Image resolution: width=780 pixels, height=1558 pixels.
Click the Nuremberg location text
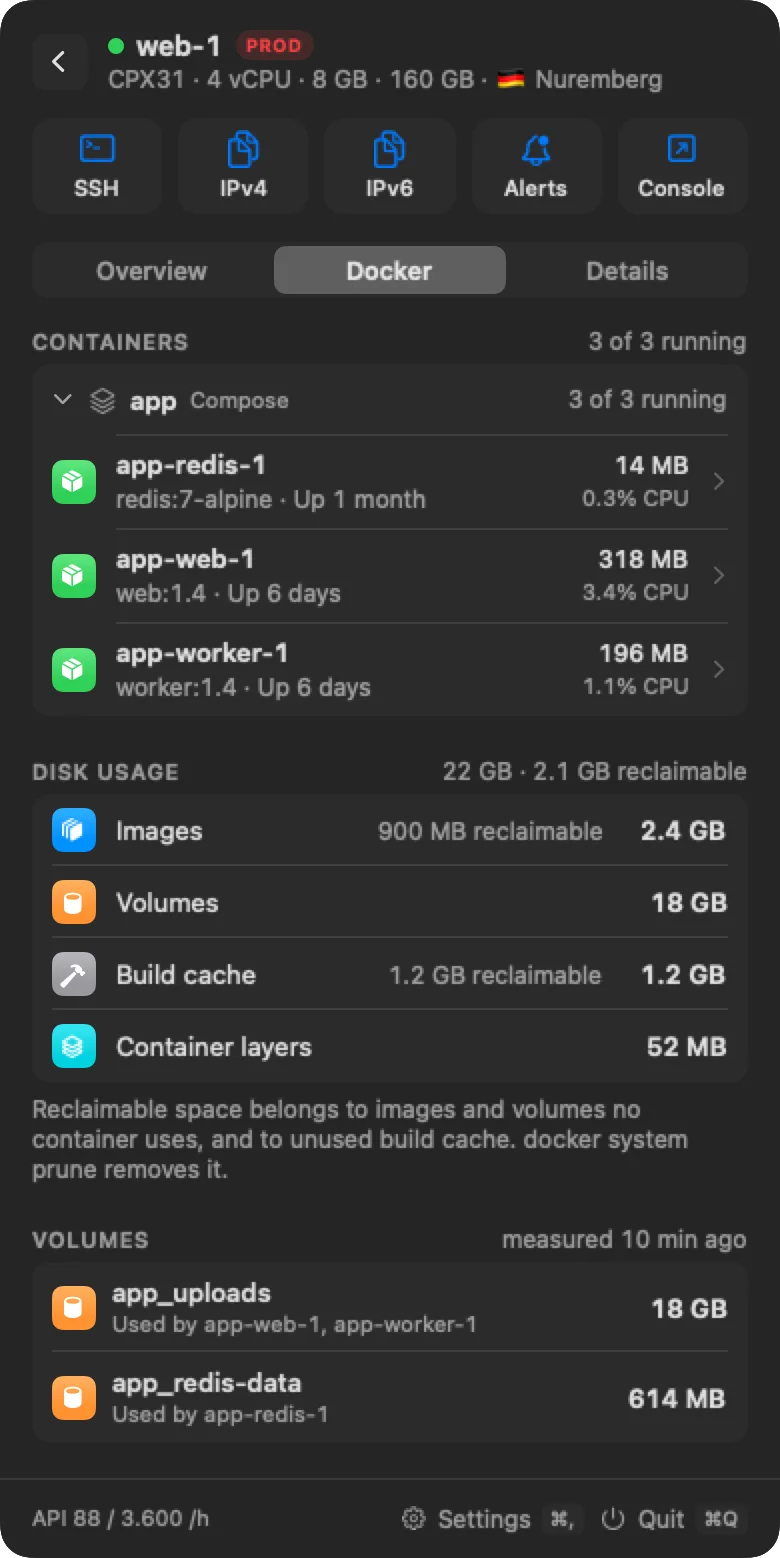598,79
